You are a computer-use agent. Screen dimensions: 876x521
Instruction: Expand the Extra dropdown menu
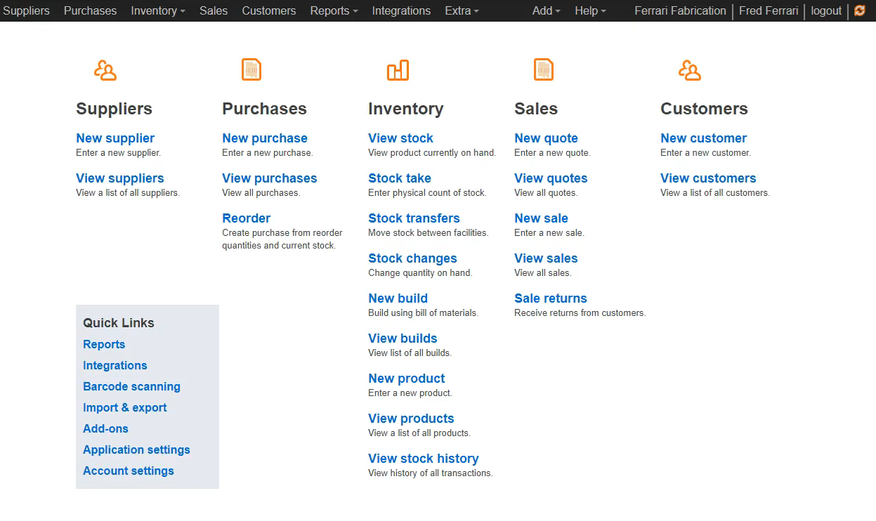462,11
